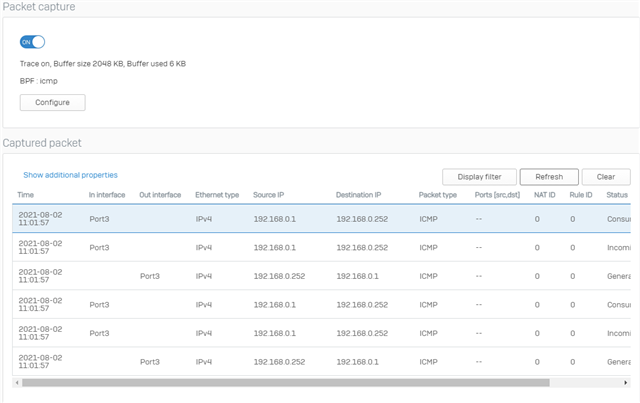Refresh the captured packet list
The width and height of the screenshot is (640, 403).
tap(549, 177)
